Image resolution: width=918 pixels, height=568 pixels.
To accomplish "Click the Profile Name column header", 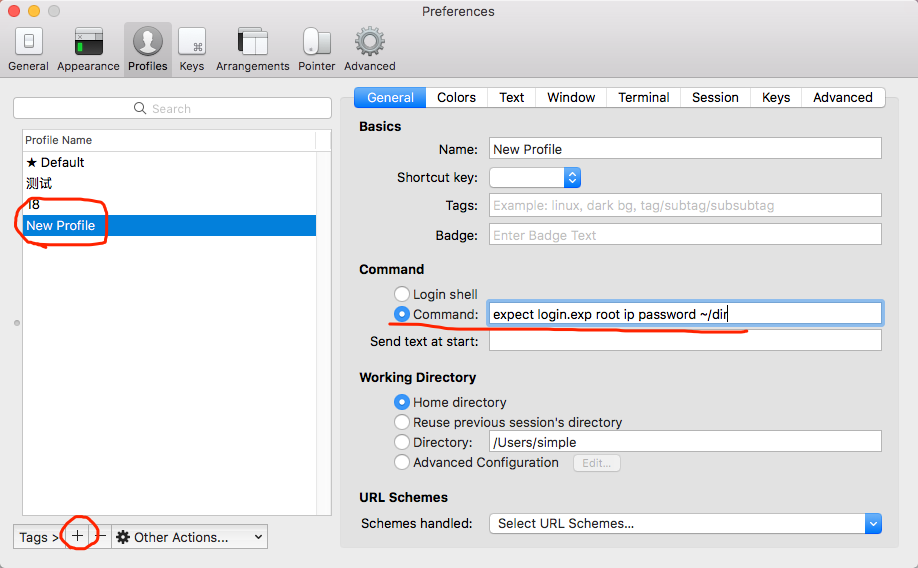I will [169, 140].
